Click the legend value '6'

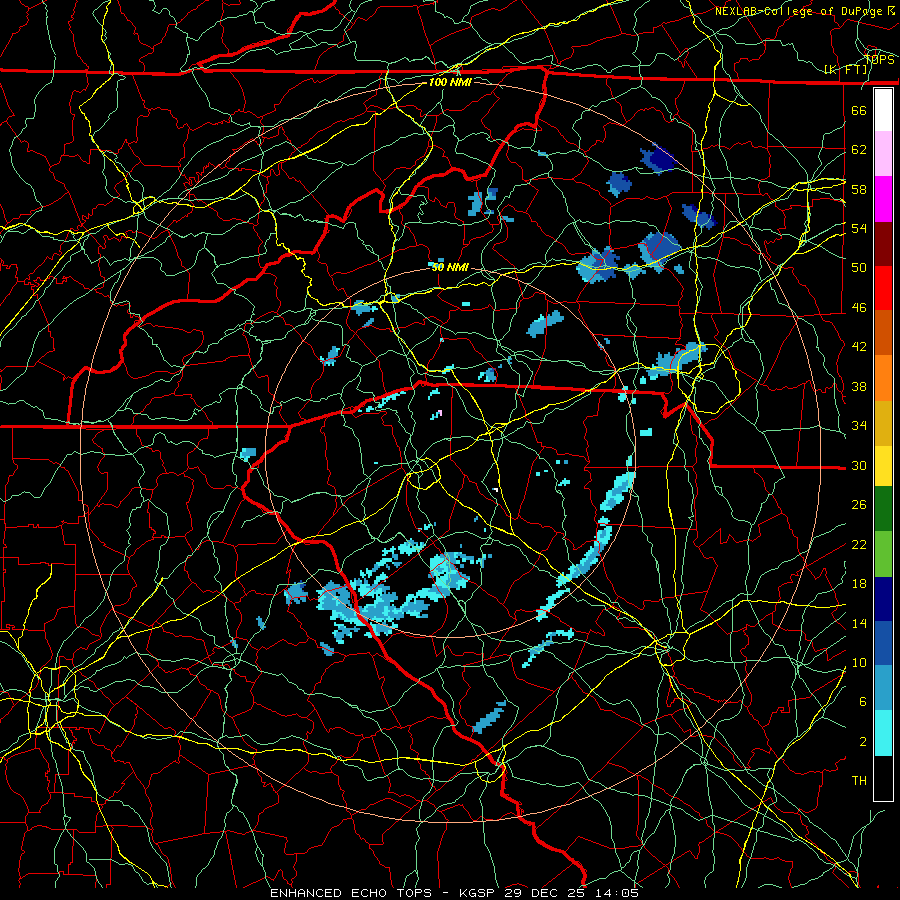point(862,702)
